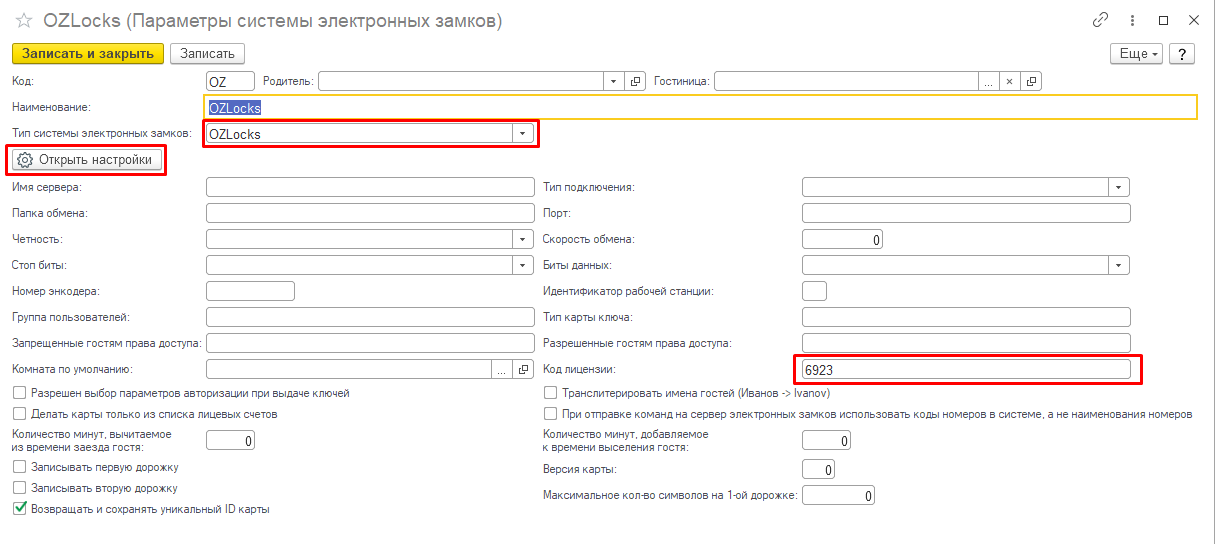
Task: Enable Записывать первую дорожку checkbox
Action: click(x=19, y=467)
